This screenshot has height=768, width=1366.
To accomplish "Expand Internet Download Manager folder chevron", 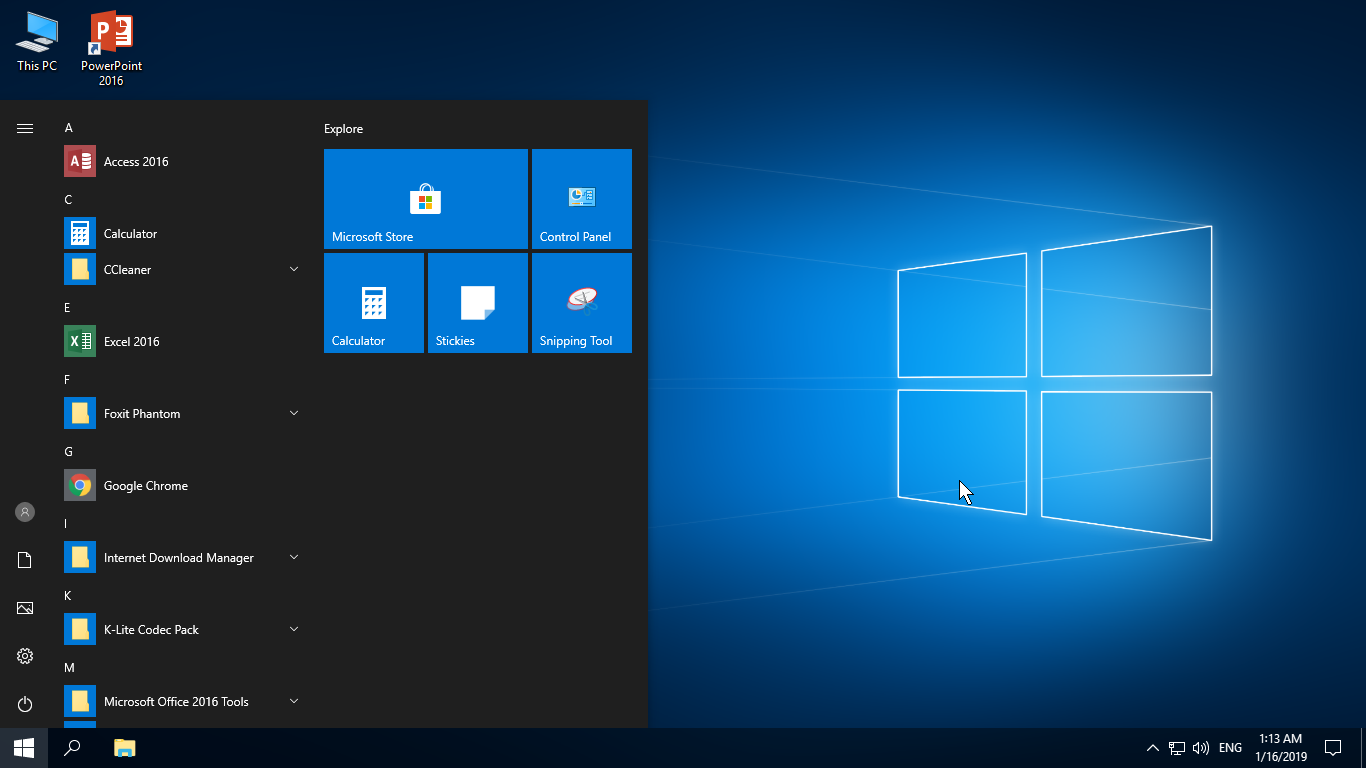I will pos(294,557).
